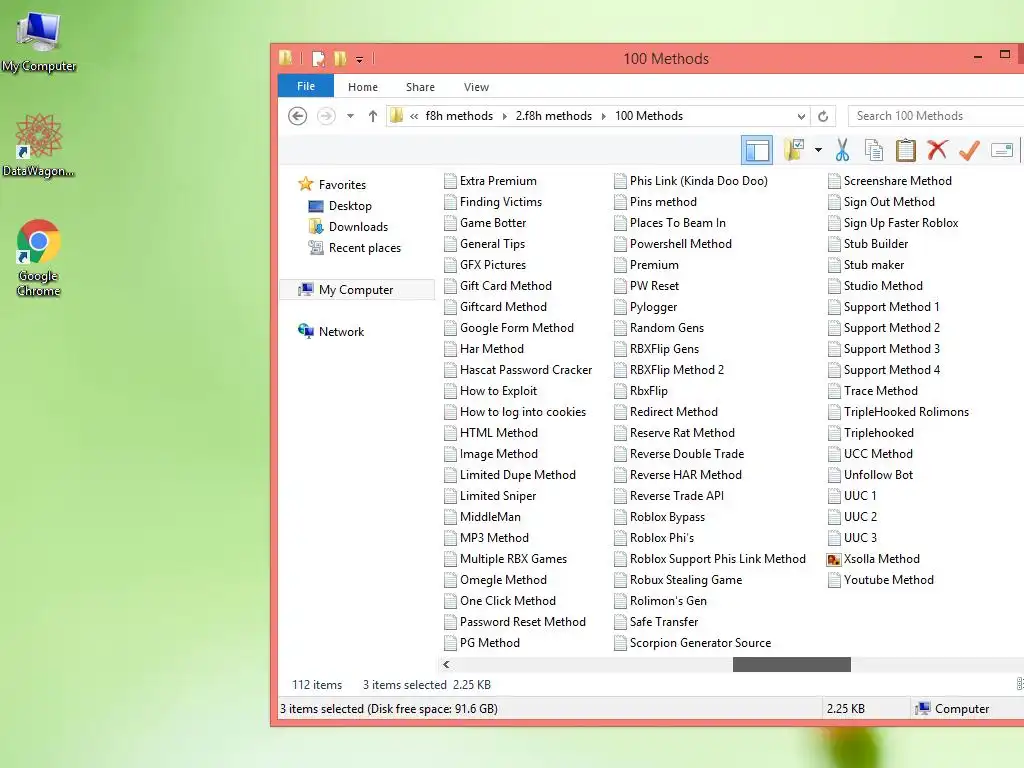Click the Computer status bar entry
Viewport: 1024px width, 768px height.
coord(953,709)
